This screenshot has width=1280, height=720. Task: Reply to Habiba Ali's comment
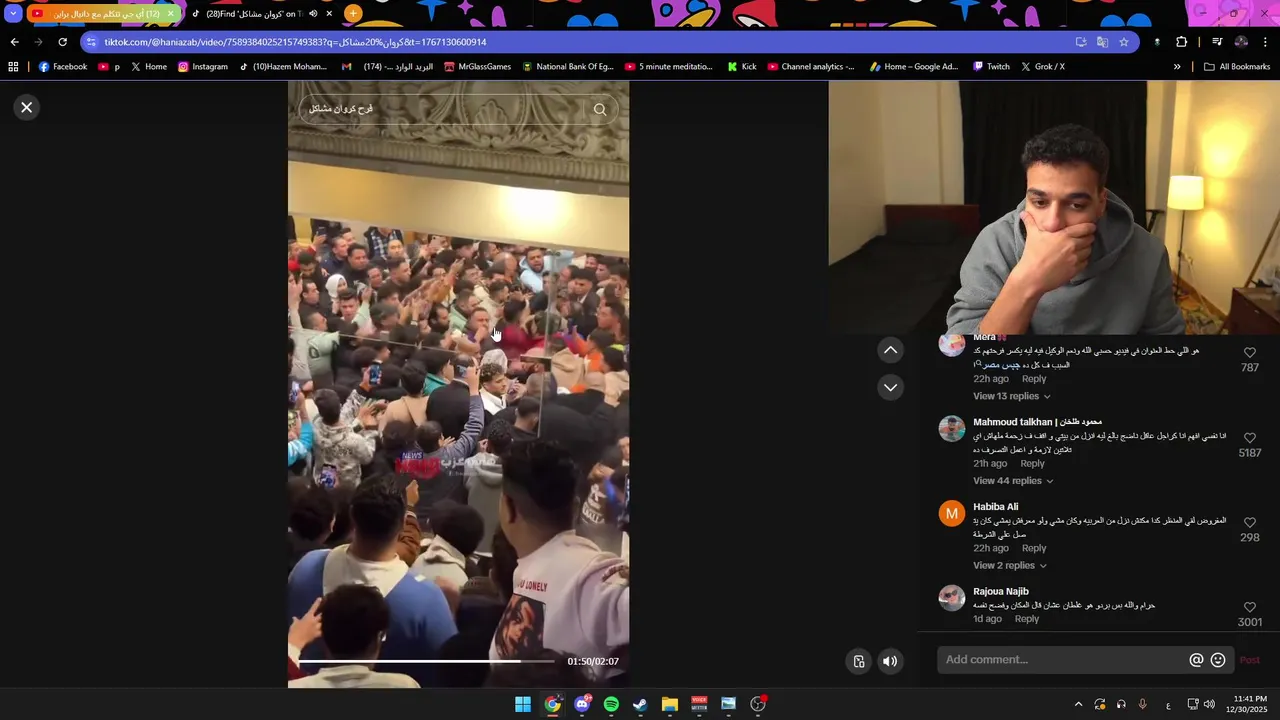pyautogui.click(x=1034, y=548)
